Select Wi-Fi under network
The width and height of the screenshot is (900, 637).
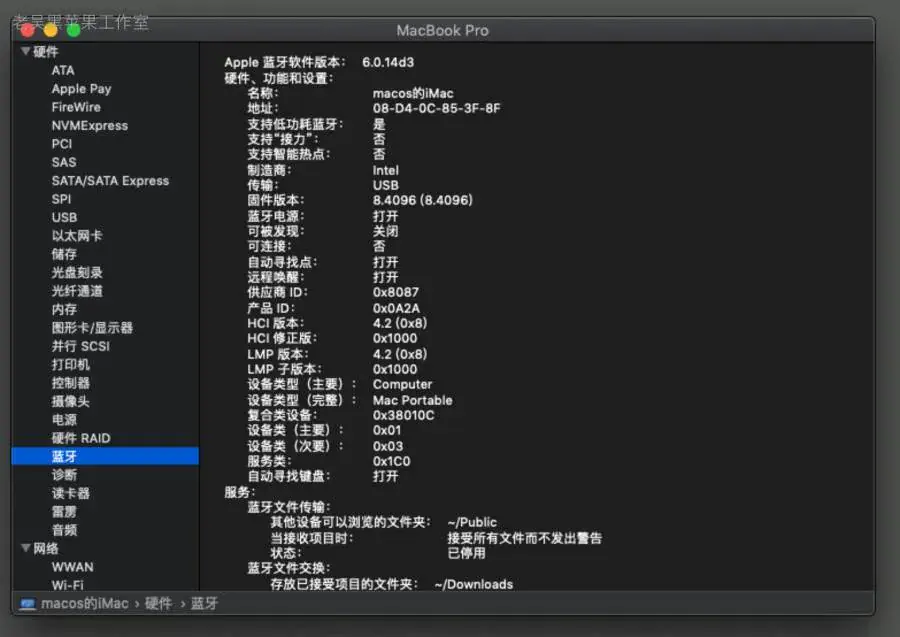point(67,584)
